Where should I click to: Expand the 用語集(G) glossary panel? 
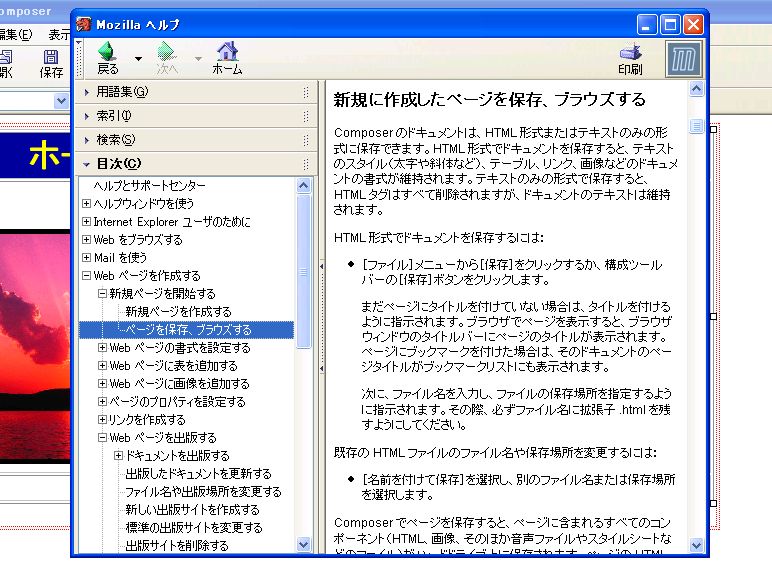pos(196,92)
